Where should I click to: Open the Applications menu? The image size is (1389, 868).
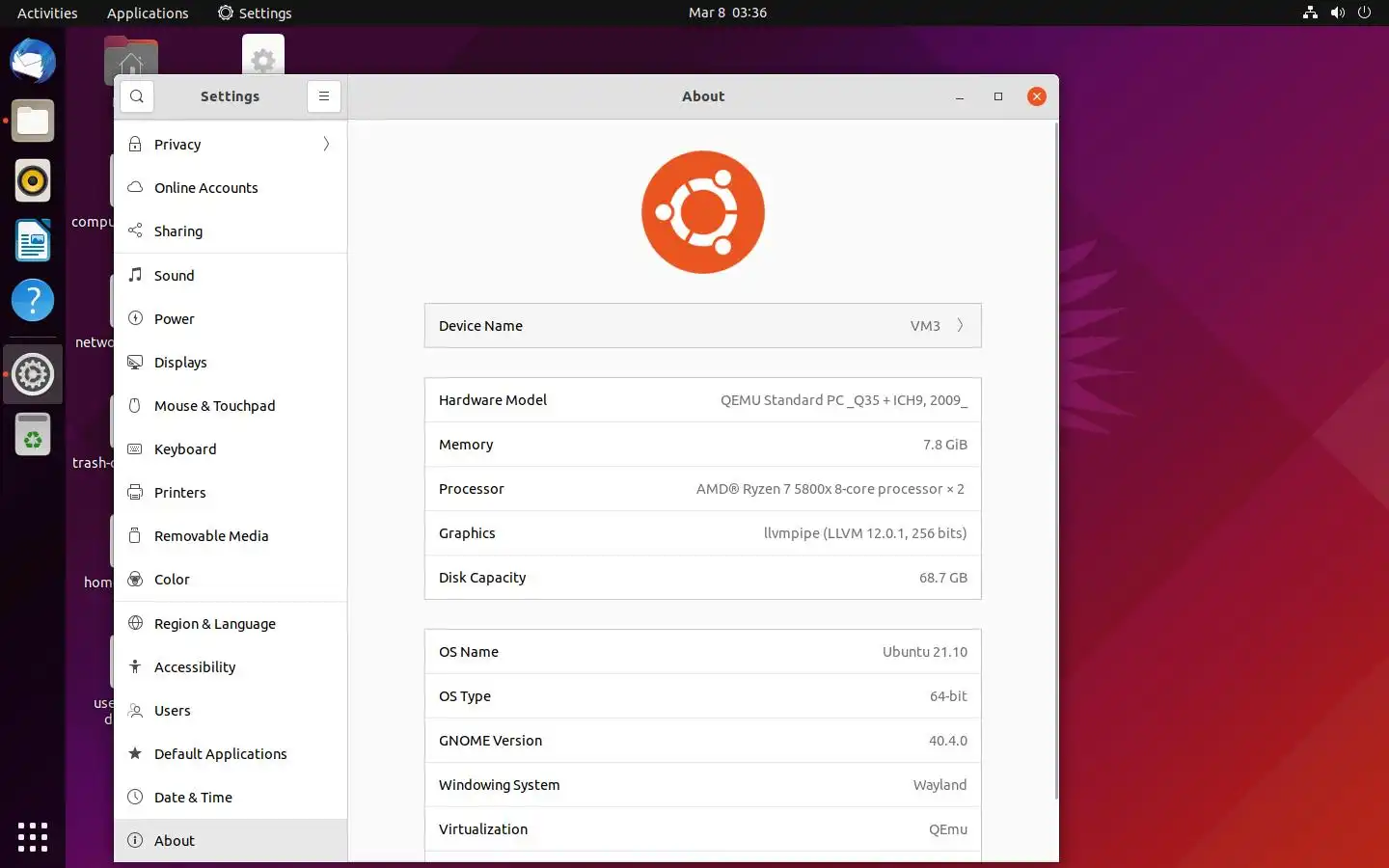(148, 13)
